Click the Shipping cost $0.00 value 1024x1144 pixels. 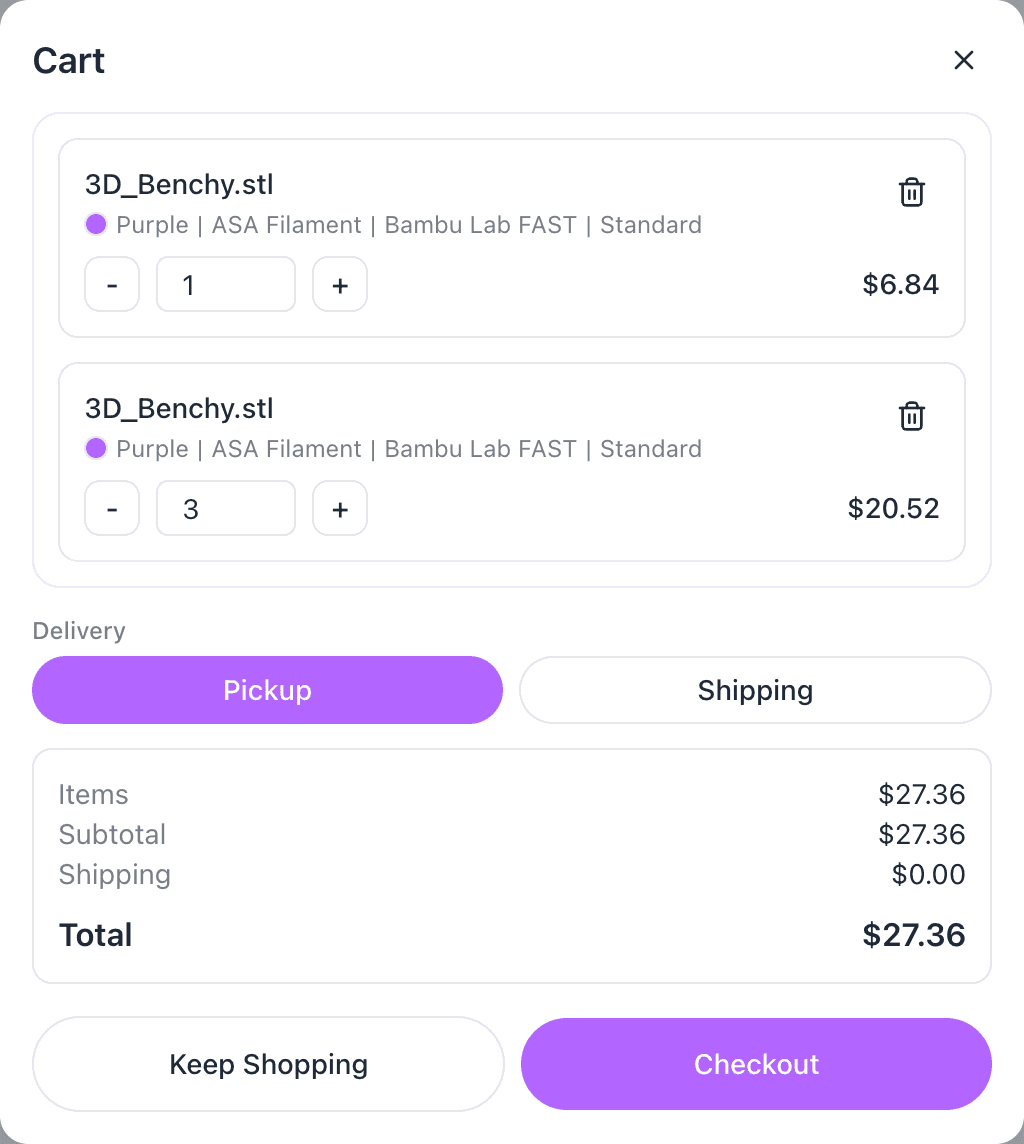(928, 875)
